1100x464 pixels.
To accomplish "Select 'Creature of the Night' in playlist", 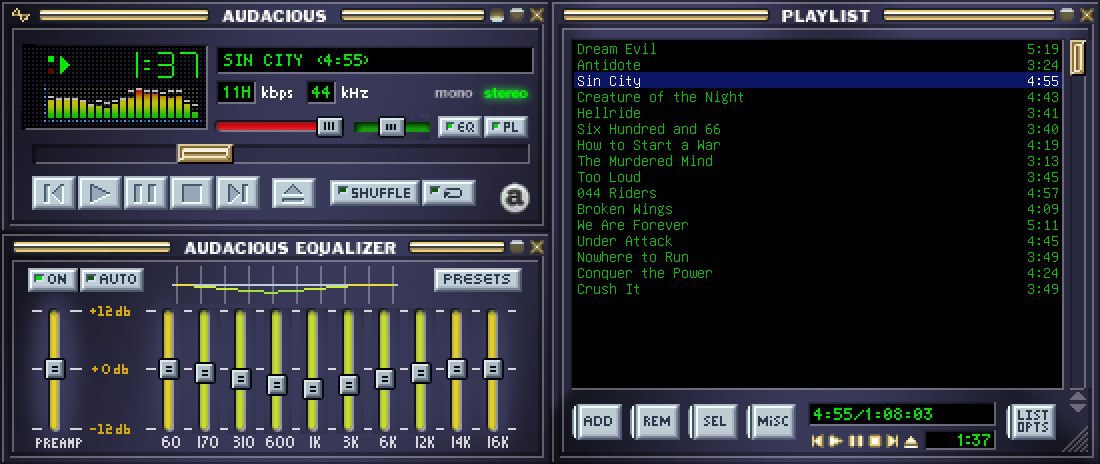I will pos(818,97).
